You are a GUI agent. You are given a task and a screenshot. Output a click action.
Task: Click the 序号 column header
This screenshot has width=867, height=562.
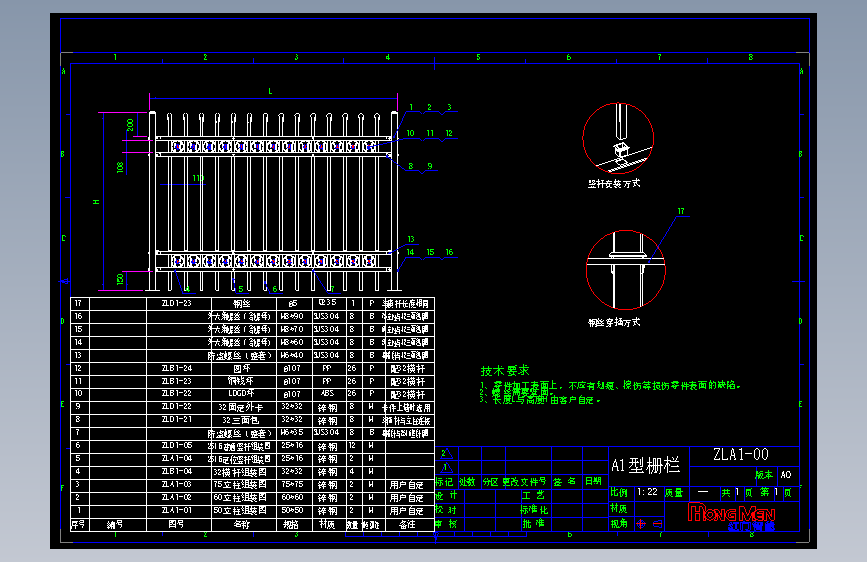click(x=78, y=524)
